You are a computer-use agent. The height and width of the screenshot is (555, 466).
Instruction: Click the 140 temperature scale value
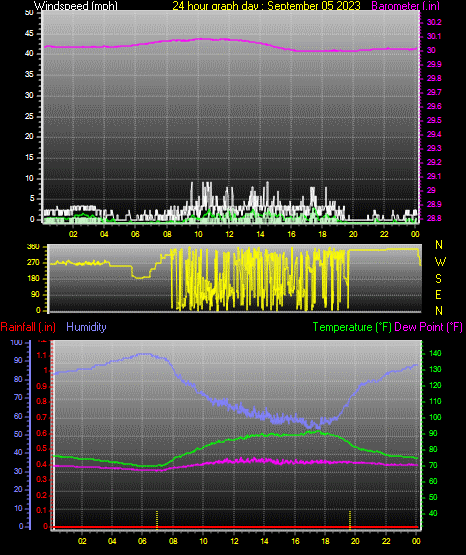pyautogui.click(x=435, y=353)
